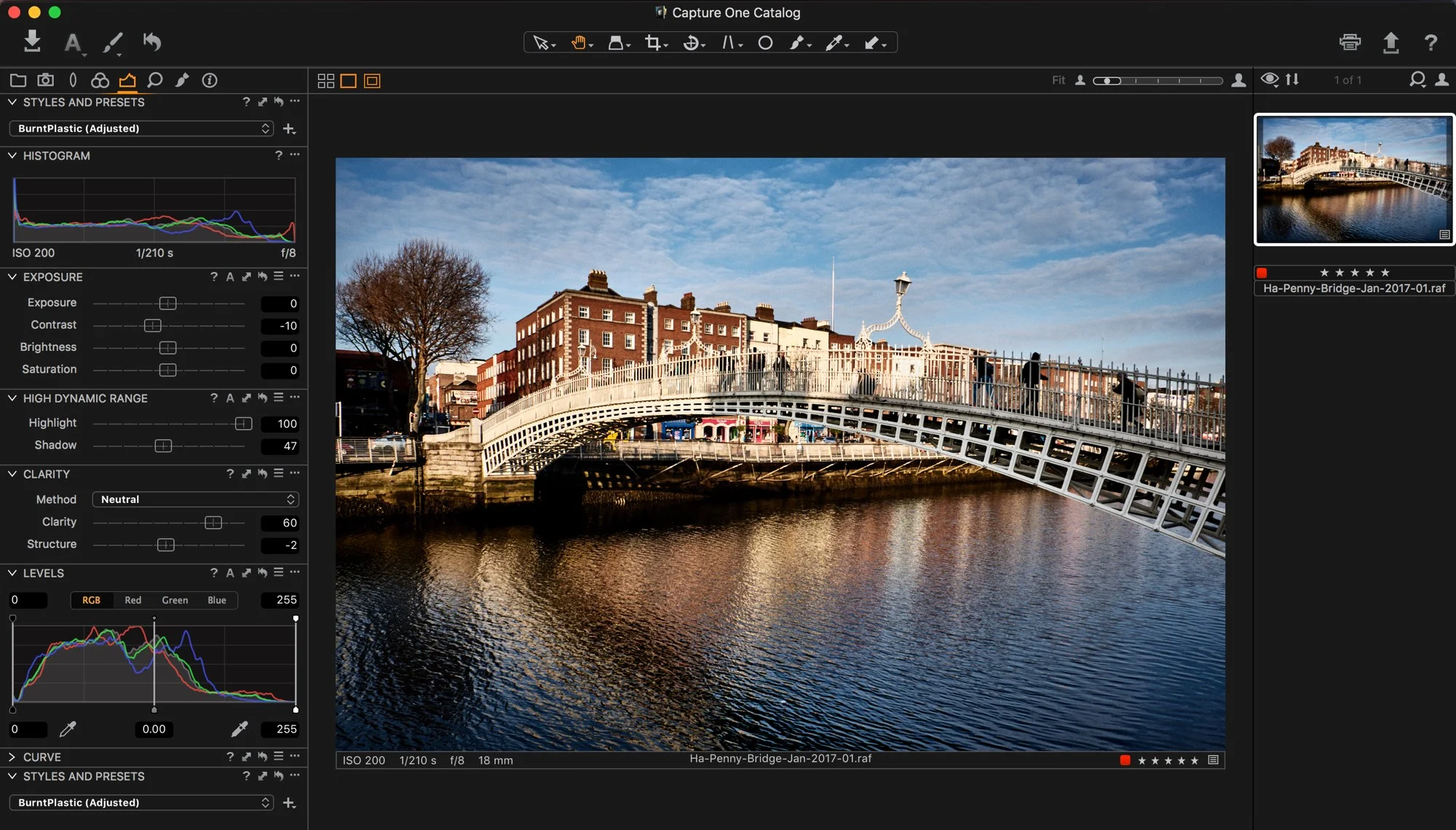Viewport: 1456px width, 830px height.
Task: Toggle exposure warning eye icon
Action: tap(1270, 80)
